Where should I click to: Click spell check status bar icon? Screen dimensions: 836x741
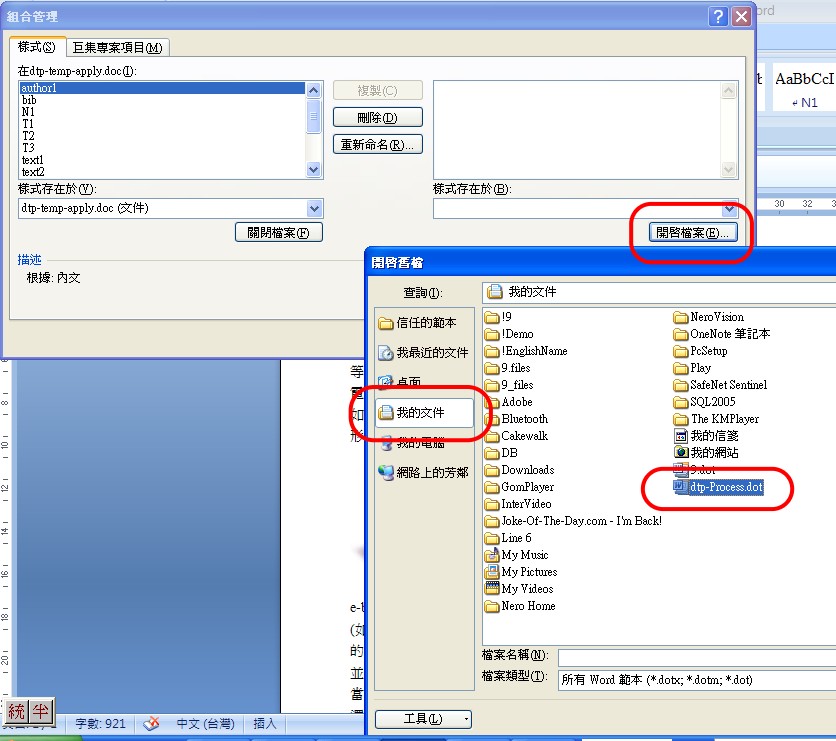pos(152,724)
